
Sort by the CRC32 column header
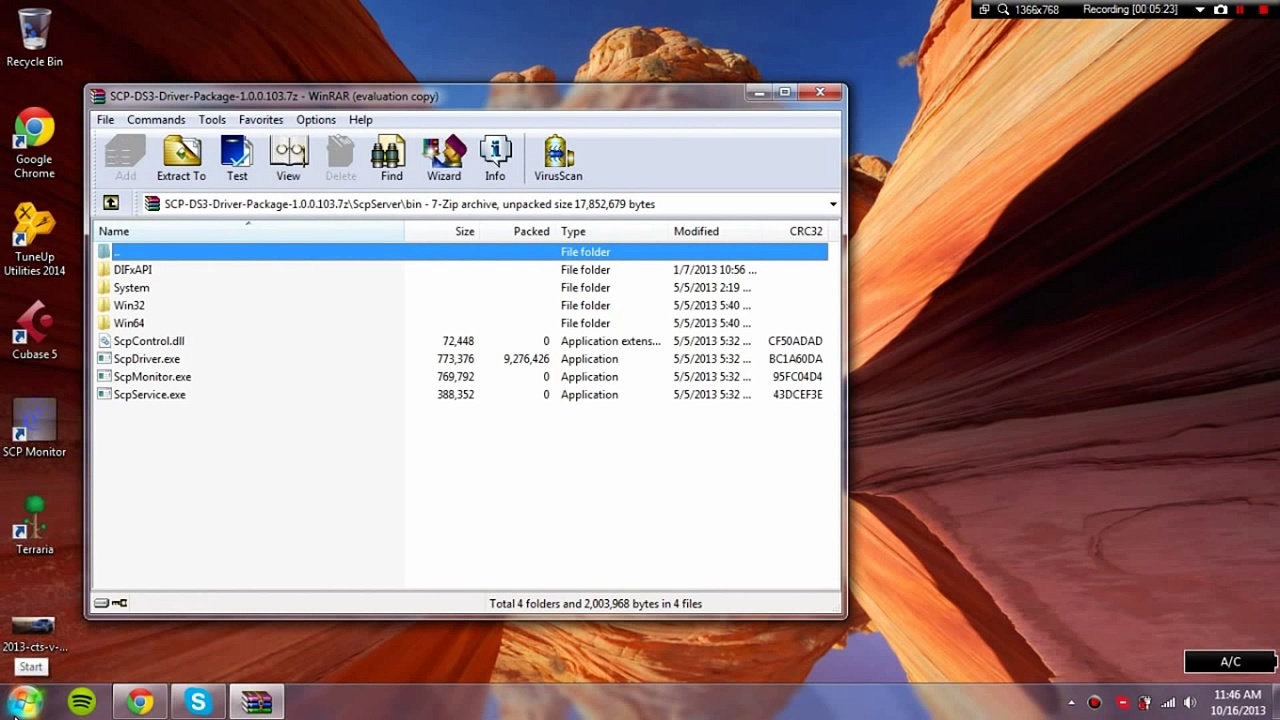(795, 231)
